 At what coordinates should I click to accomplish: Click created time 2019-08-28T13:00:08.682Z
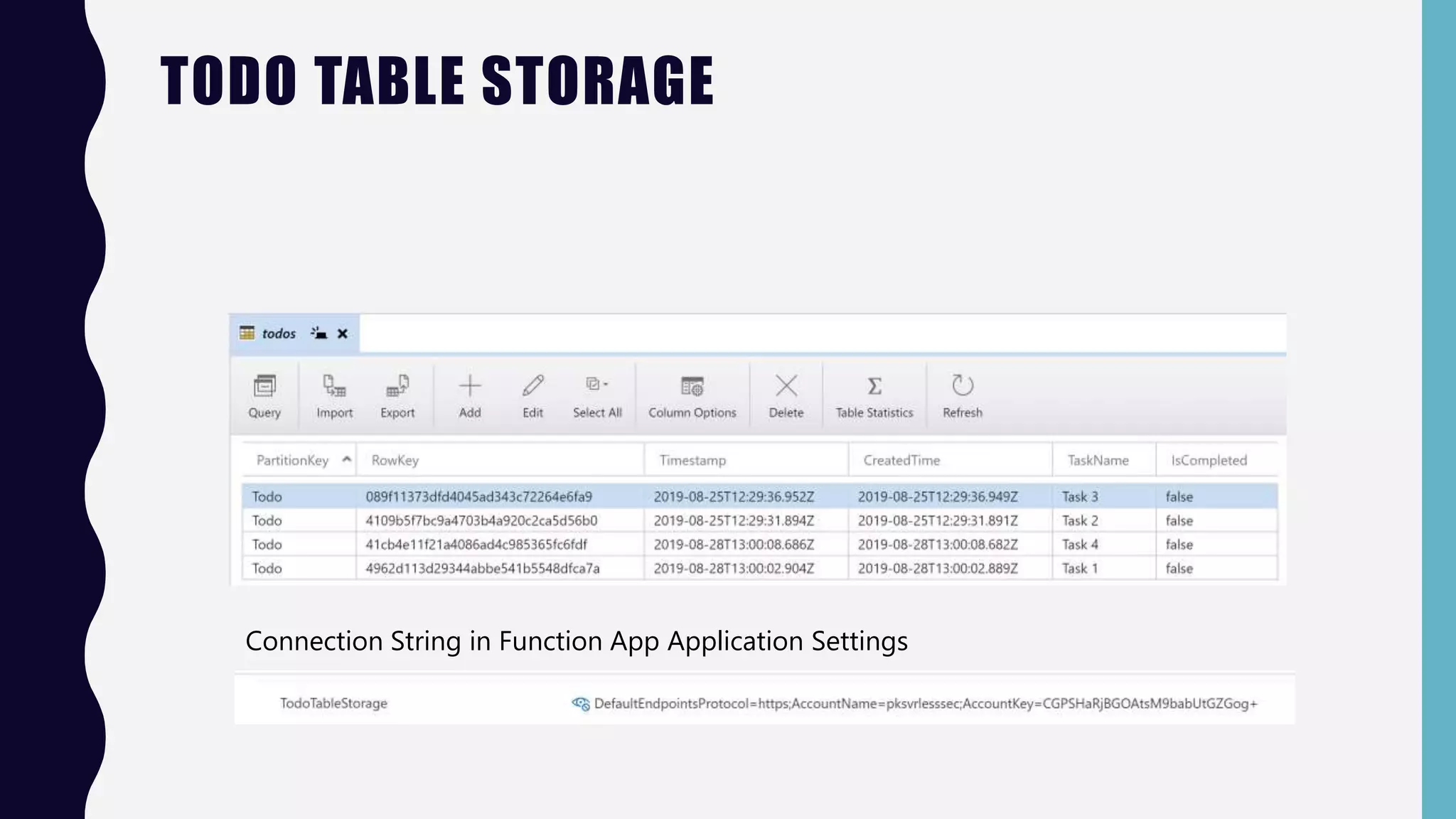938,545
